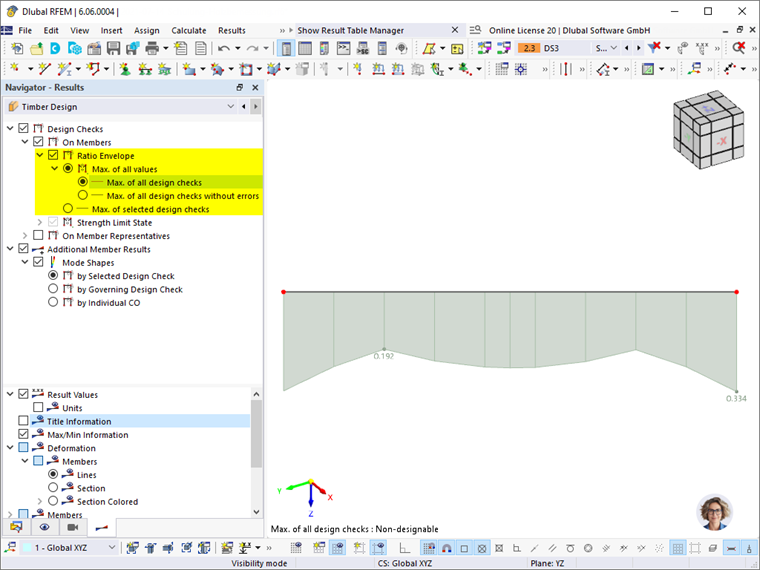
Task: Toggle the Ratio Envelope checkbox
Action: [53, 155]
